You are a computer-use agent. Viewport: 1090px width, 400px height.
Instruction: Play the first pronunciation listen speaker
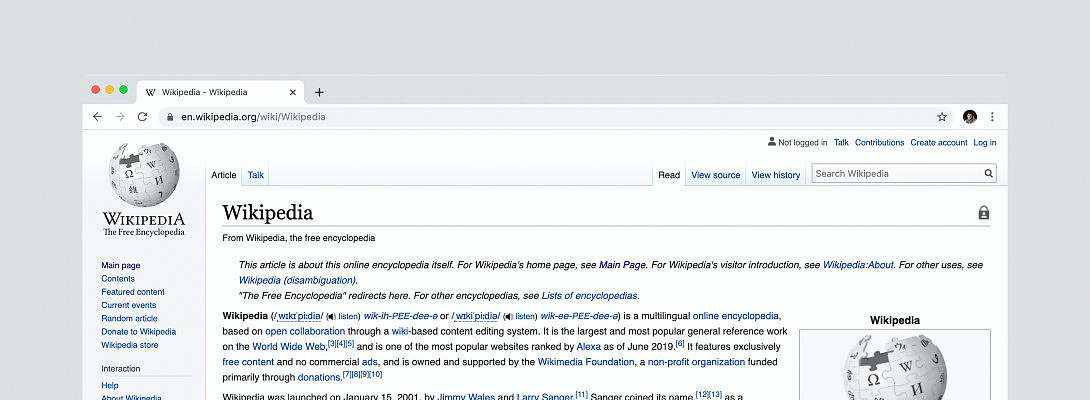pos(330,316)
